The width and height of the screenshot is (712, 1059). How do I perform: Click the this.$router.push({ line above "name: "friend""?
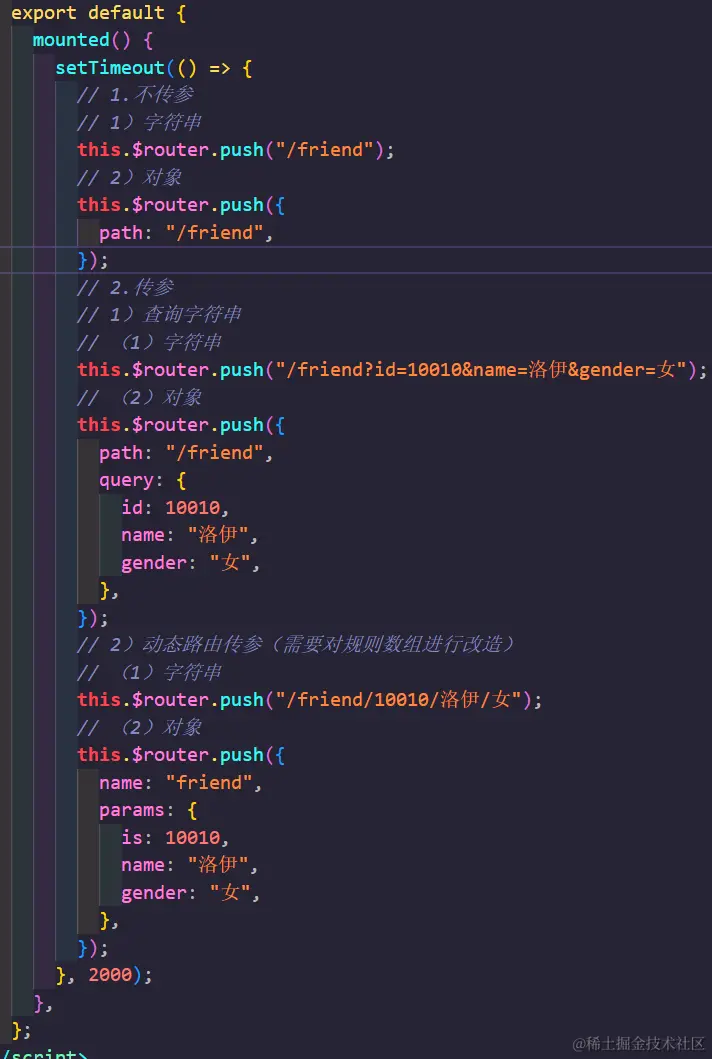[181, 755]
